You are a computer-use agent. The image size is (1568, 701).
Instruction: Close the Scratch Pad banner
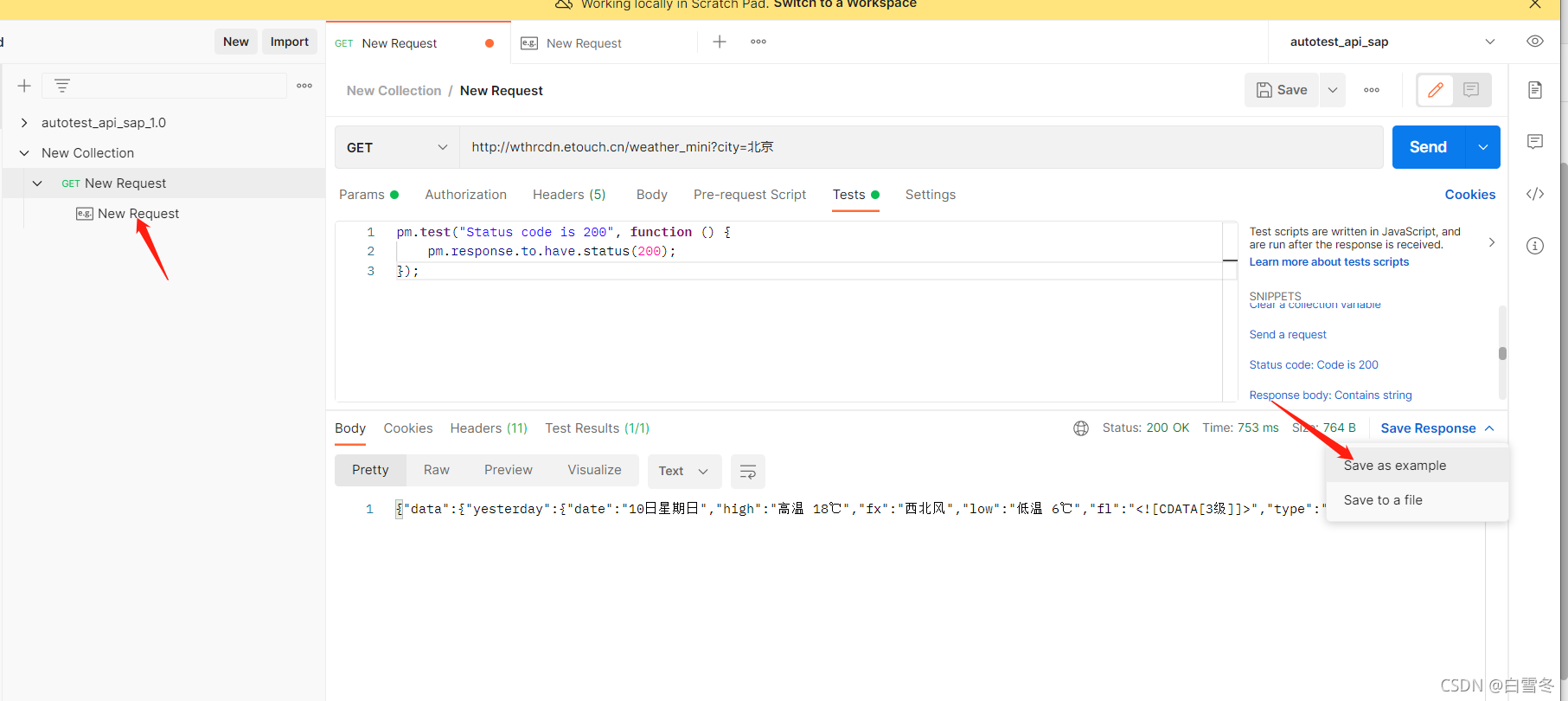1535,4
